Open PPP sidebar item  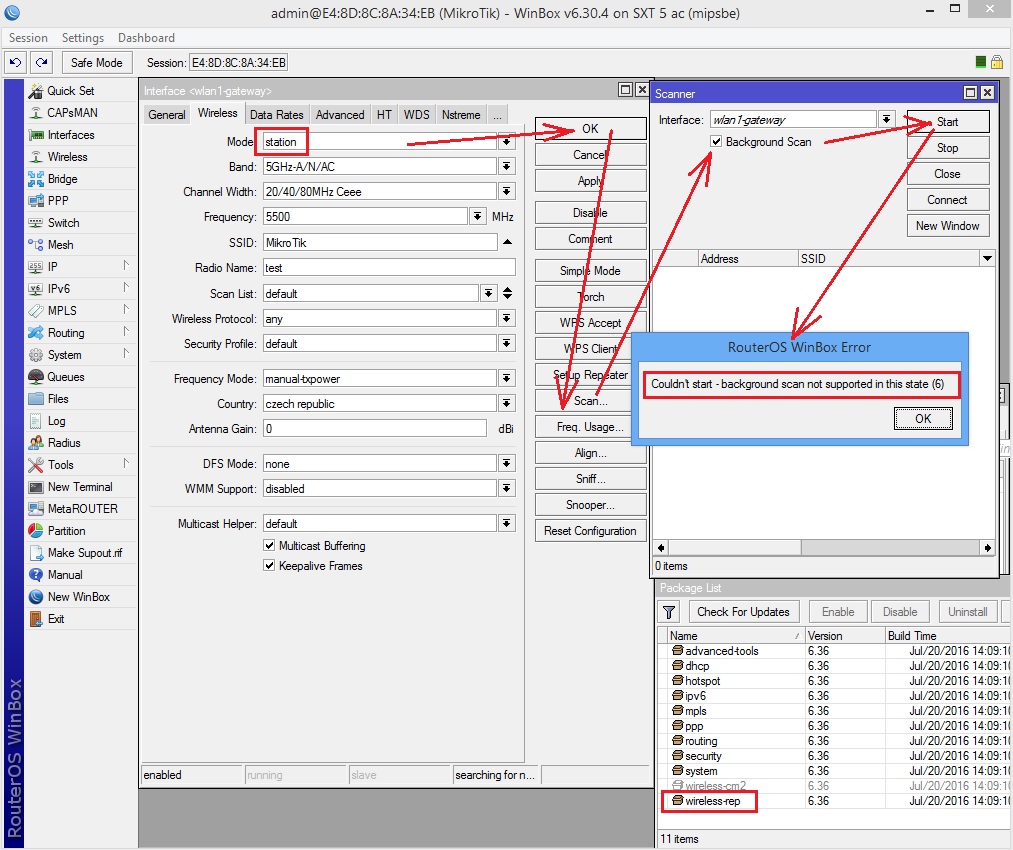click(x=57, y=201)
